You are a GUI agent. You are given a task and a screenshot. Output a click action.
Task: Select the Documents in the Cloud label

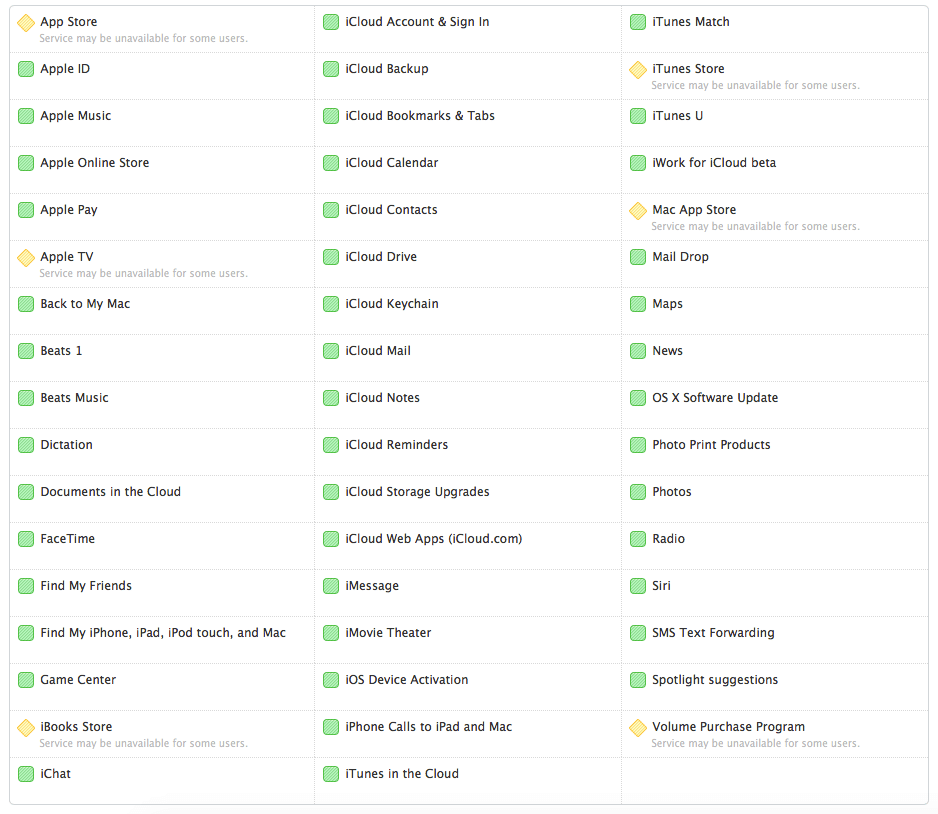click(x=111, y=492)
